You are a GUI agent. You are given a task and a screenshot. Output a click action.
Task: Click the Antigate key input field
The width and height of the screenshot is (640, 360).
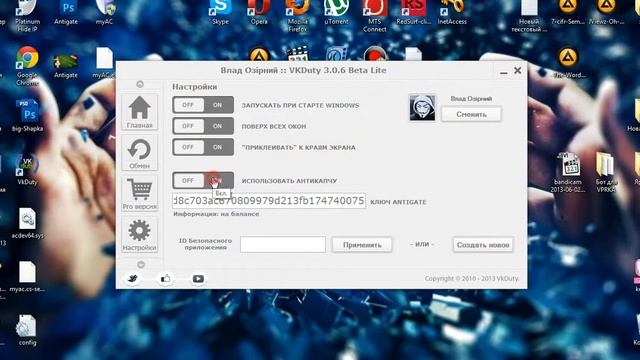click(x=269, y=201)
